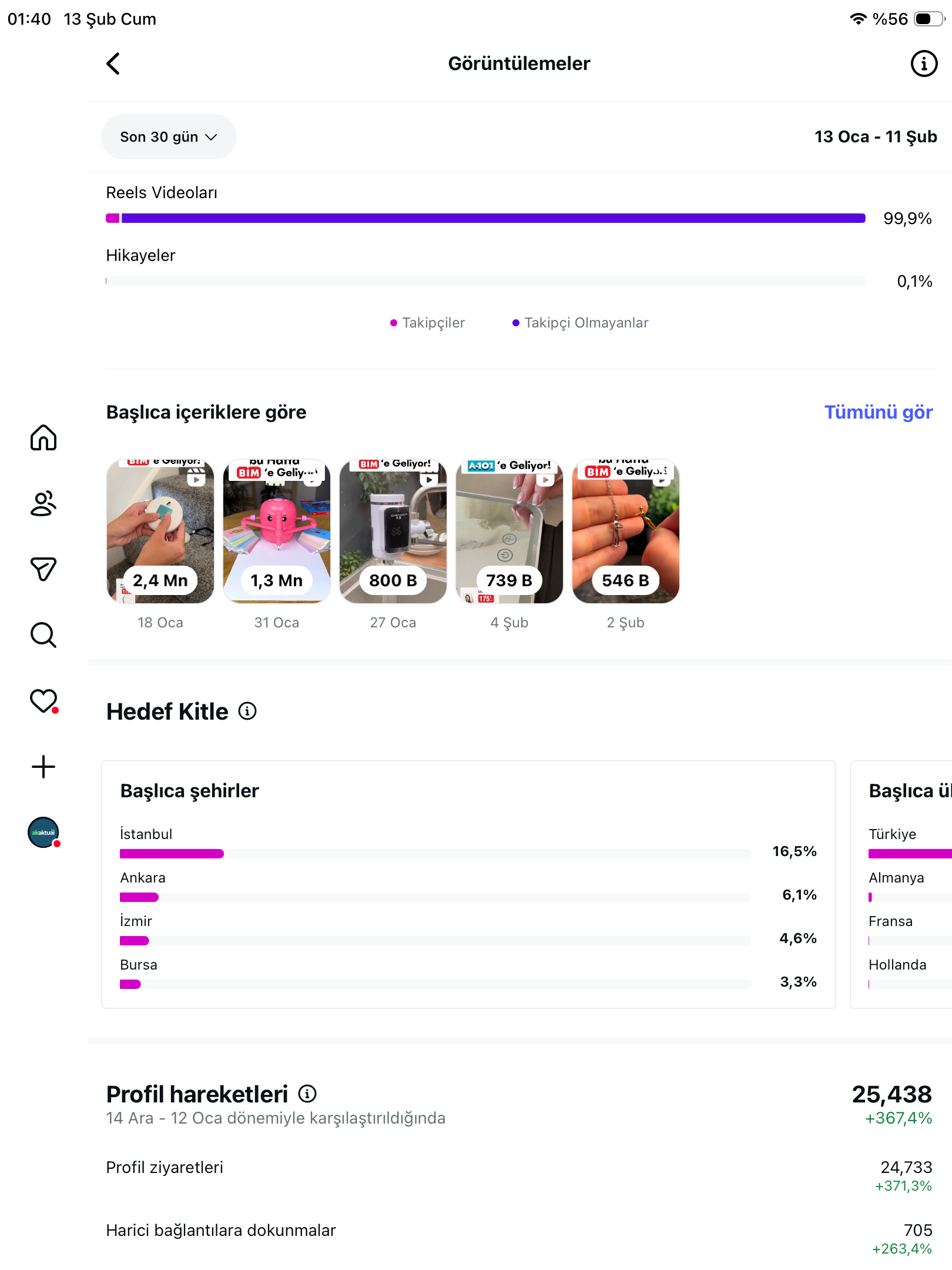Open the search magnifier icon
952x1270 pixels.
tap(43, 635)
